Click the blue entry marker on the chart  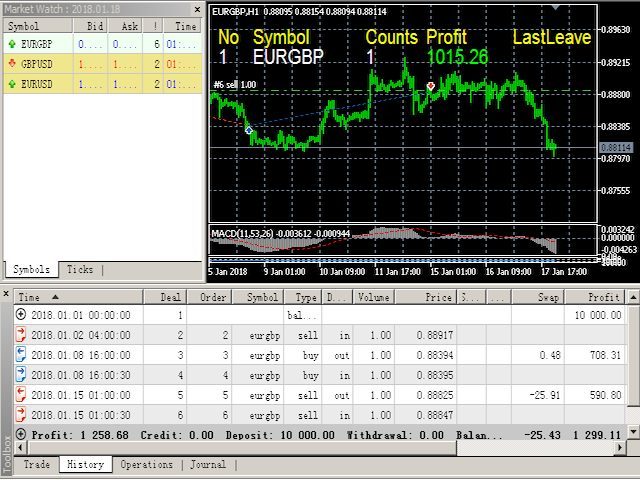[248, 130]
